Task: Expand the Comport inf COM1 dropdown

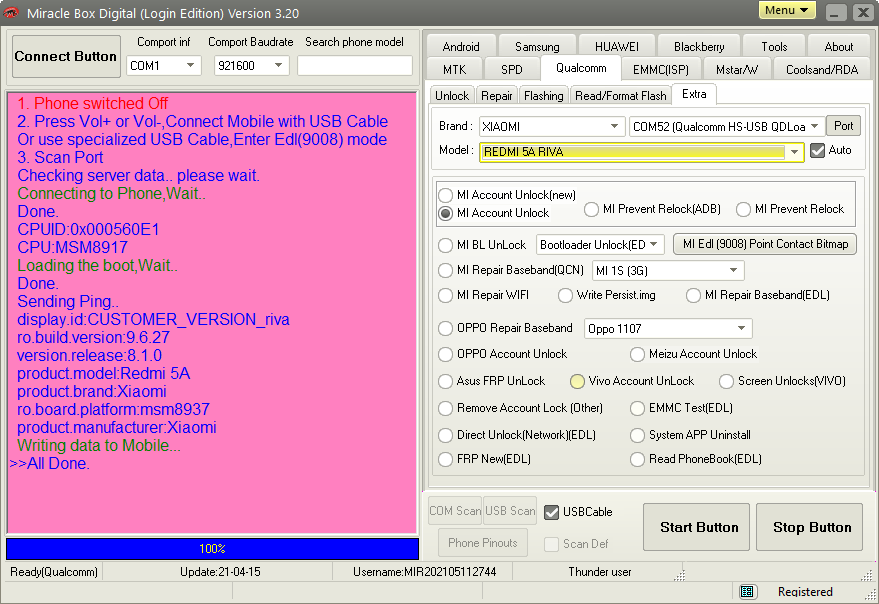Action: pyautogui.click(x=190, y=66)
